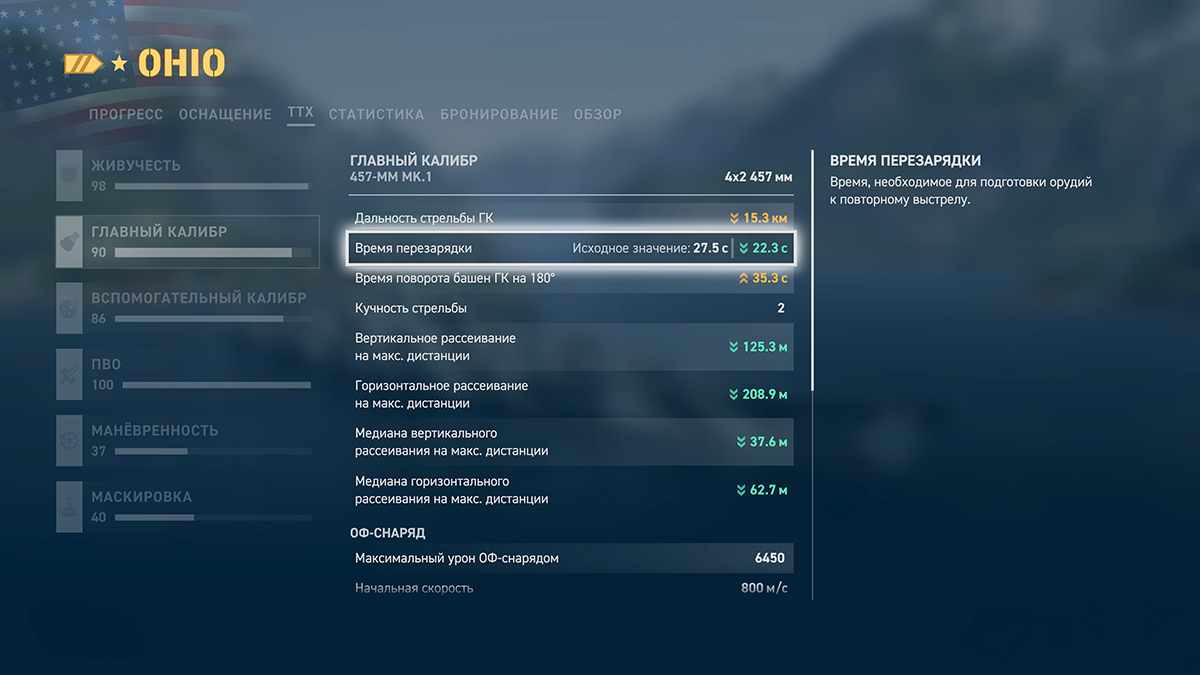
Task: Click the 4x2 457 мм gun layout
Action: tap(758, 177)
